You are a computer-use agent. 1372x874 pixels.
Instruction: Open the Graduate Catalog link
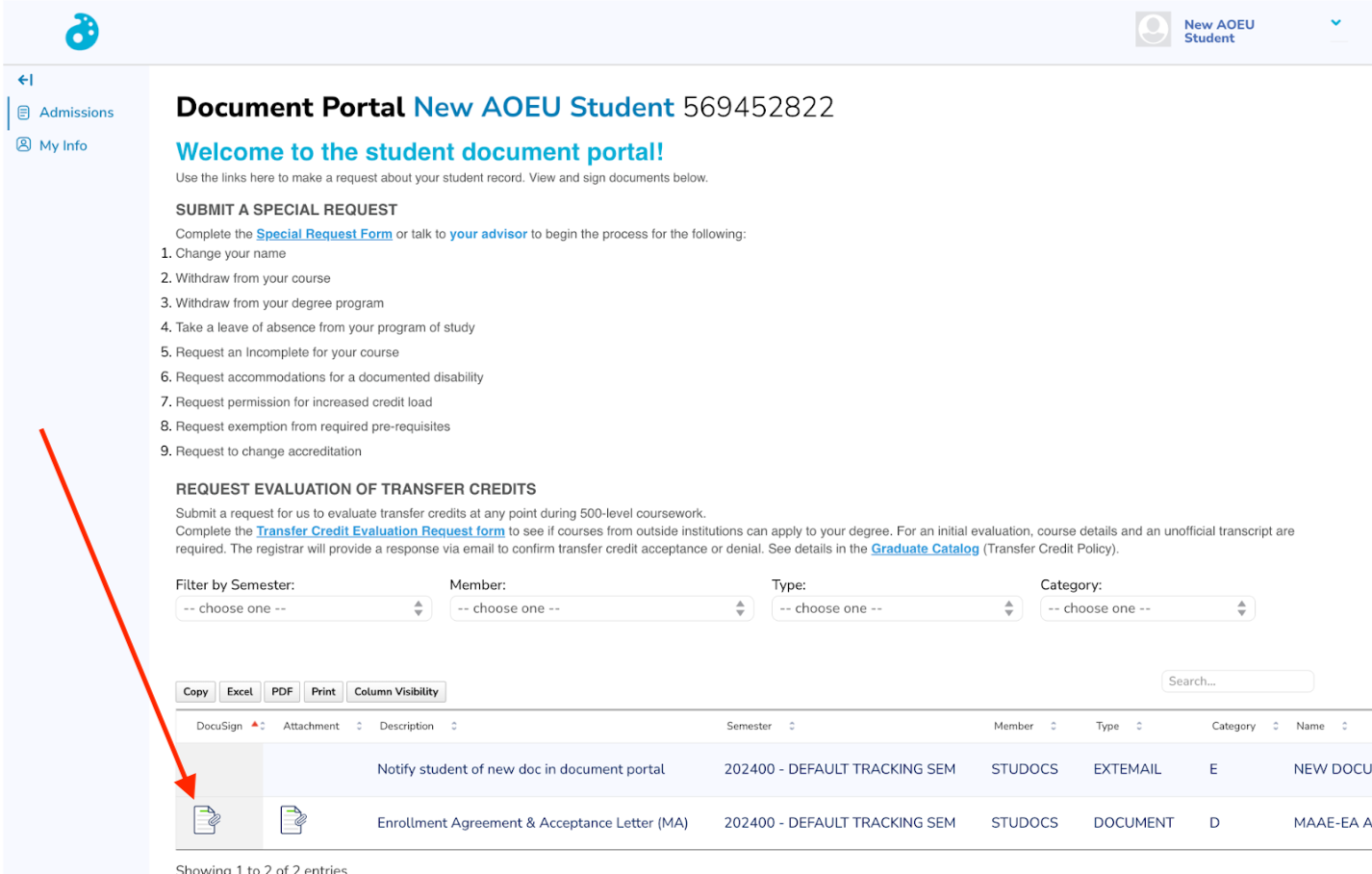pyautogui.click(x=925, y=549)
